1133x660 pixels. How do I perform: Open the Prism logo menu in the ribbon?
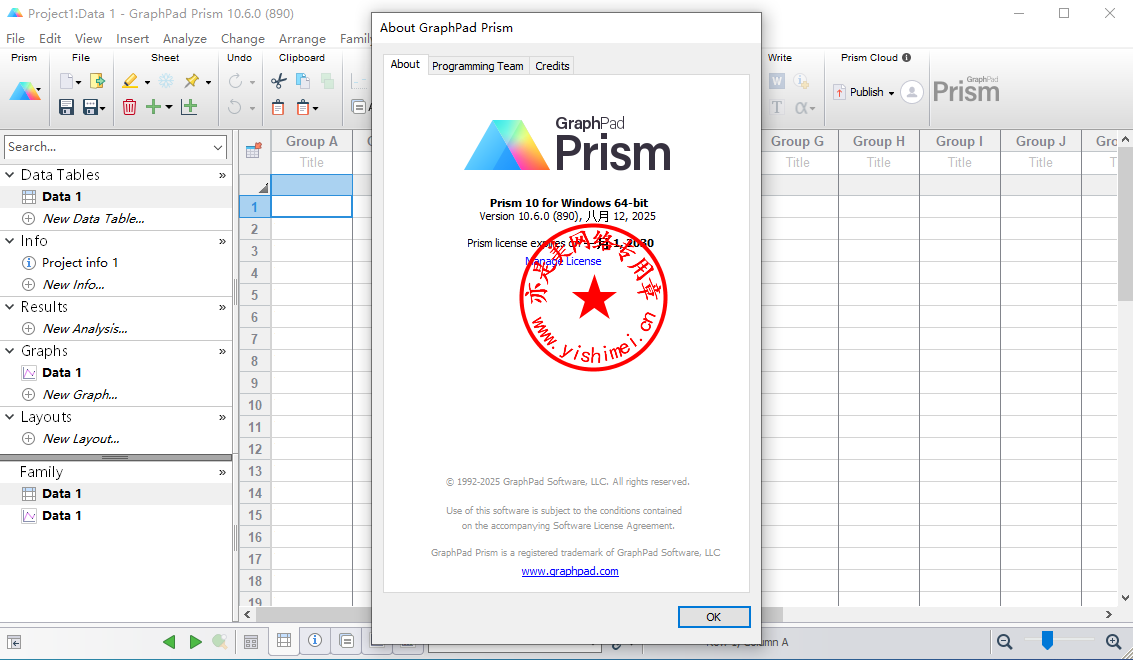[25, 91]
